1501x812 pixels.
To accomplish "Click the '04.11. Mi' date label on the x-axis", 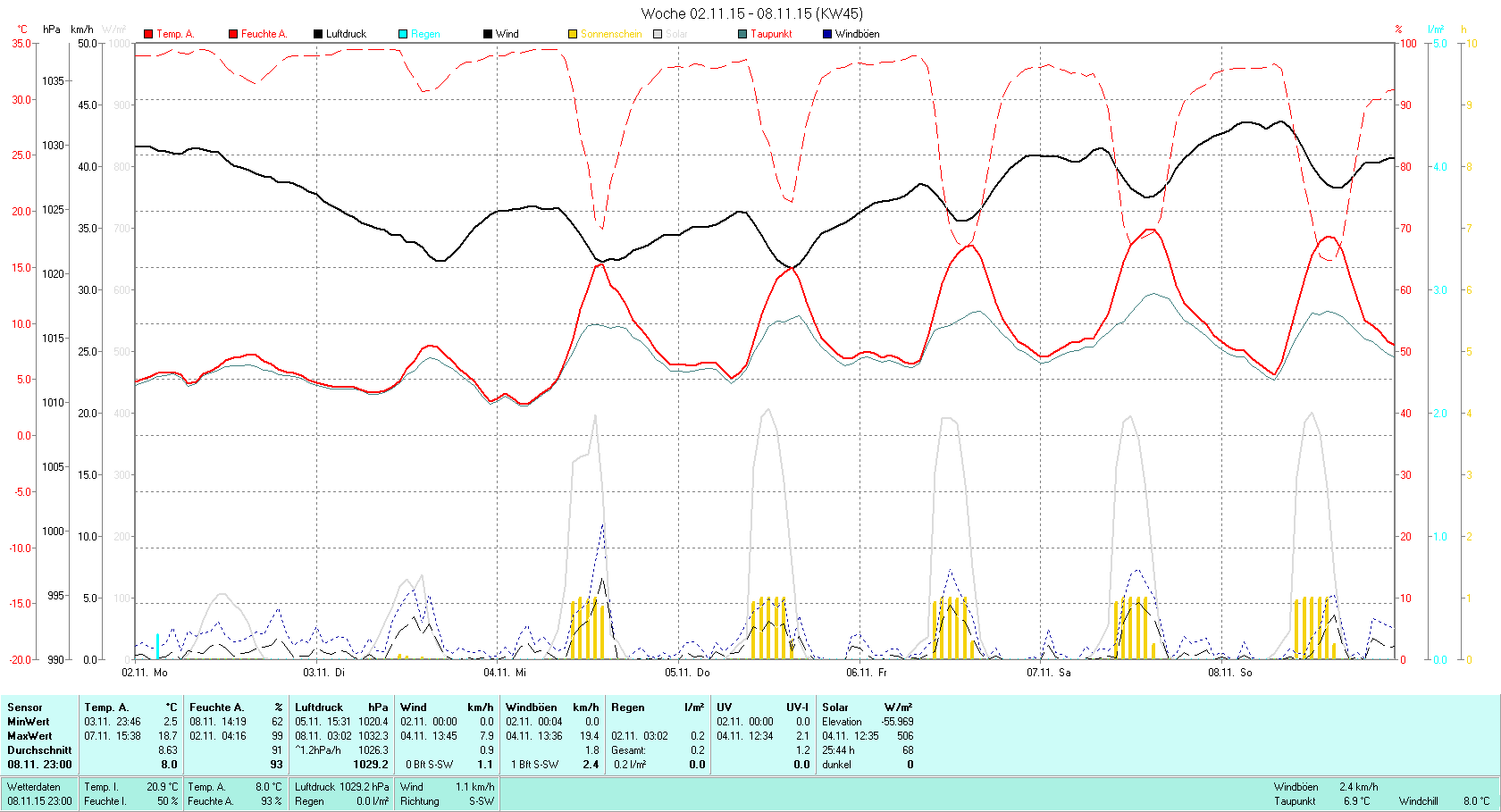I will tap(505, 673).
